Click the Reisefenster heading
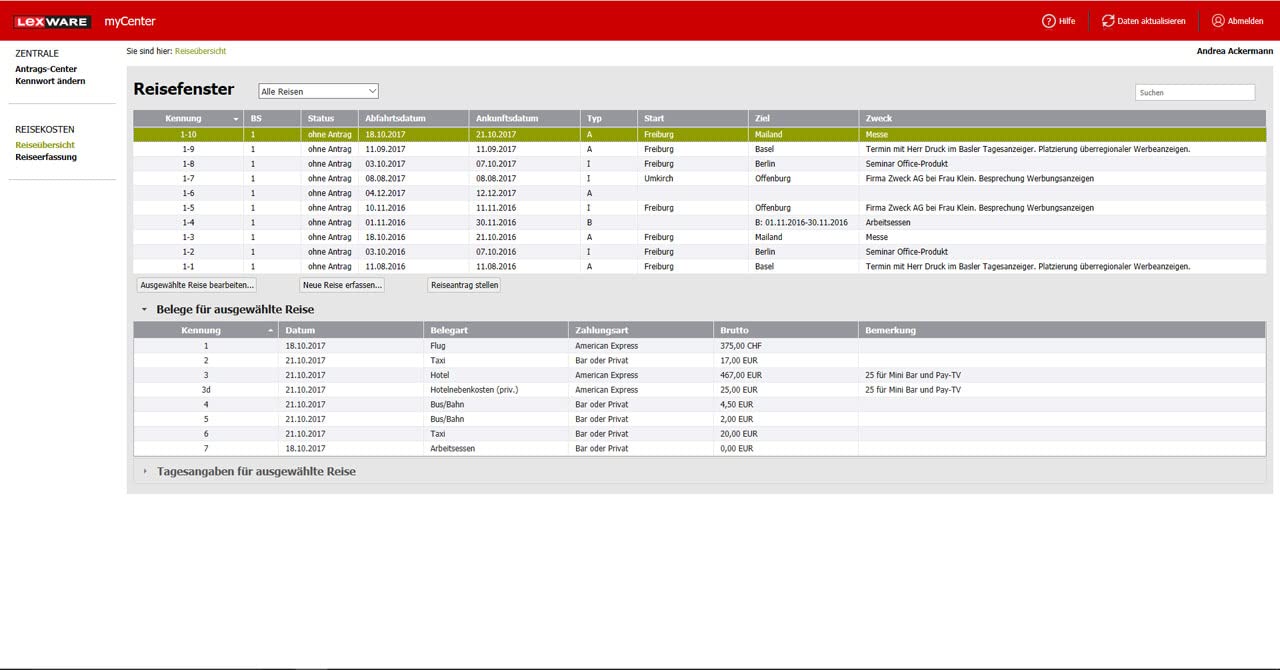 (x=184, y=89)
